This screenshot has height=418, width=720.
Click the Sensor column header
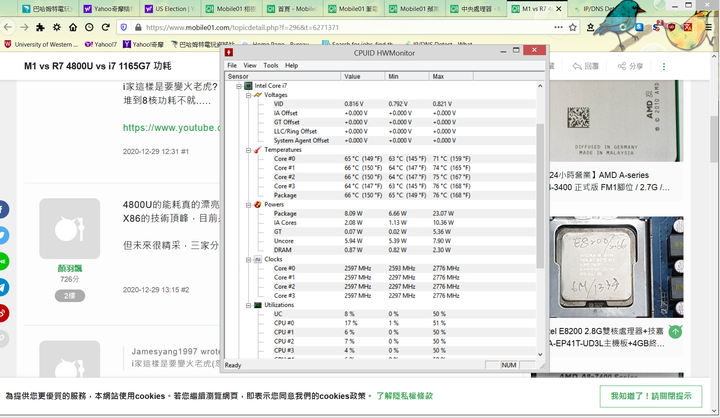coord(283,76)
